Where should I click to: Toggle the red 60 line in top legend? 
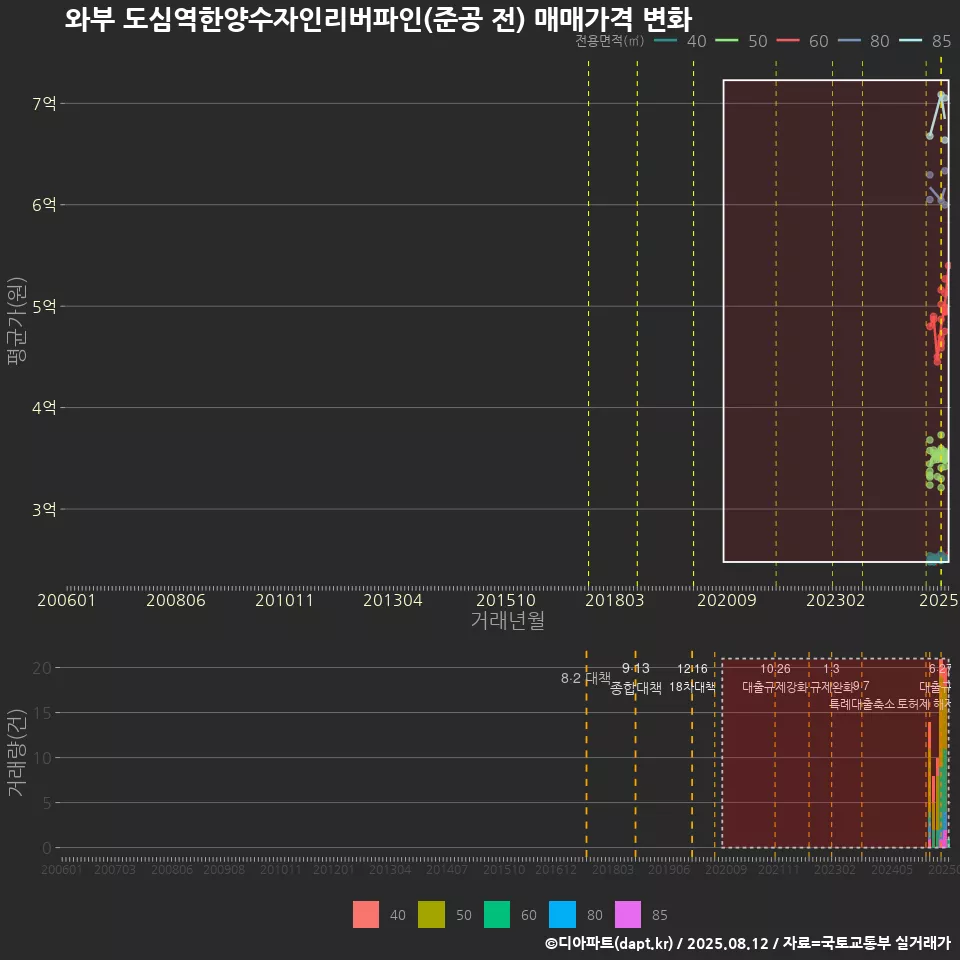(788, 40)
